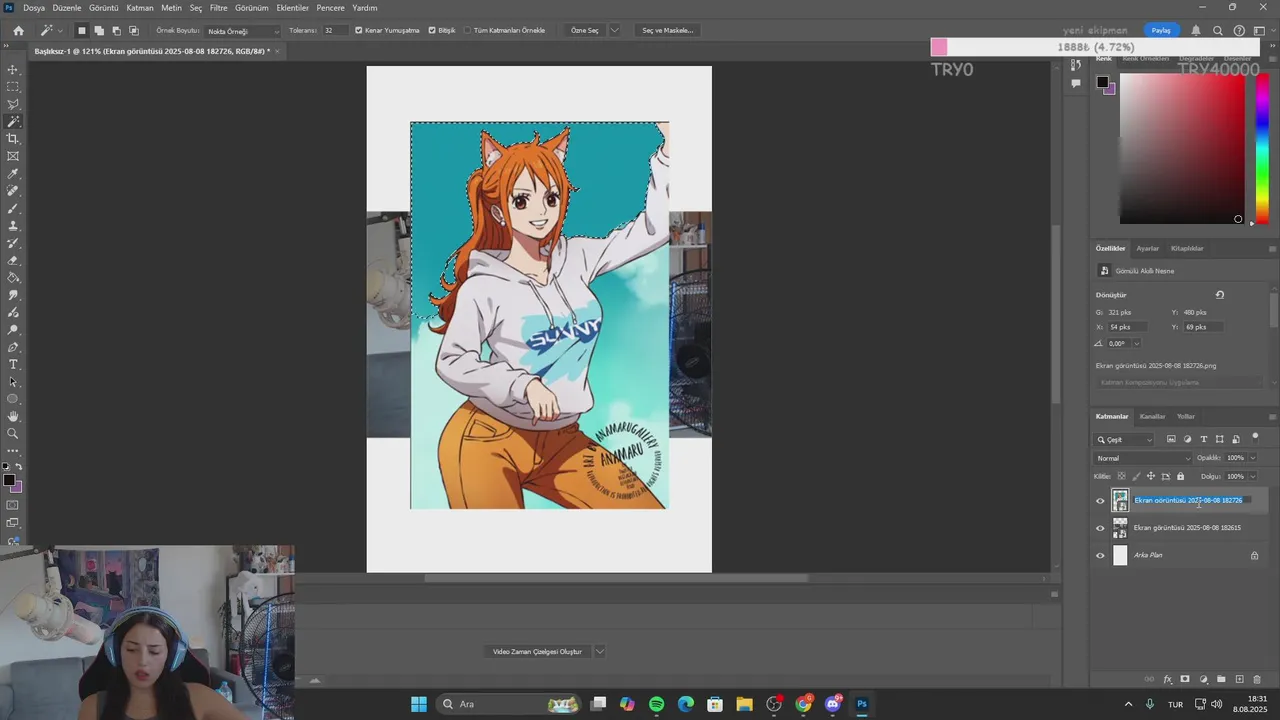
Task: Switch to Ayarlar tab
Action: [x=1147, y=248]
